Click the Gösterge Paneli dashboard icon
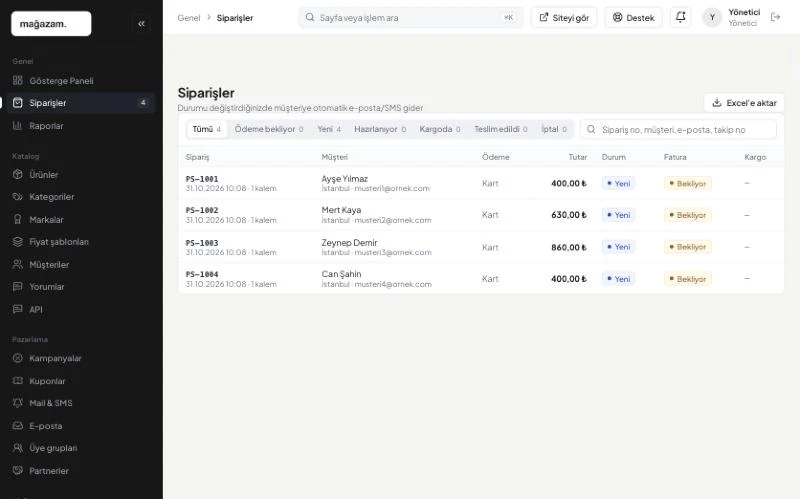The width and height of the screenshot is (800, 499). [18, 81]
